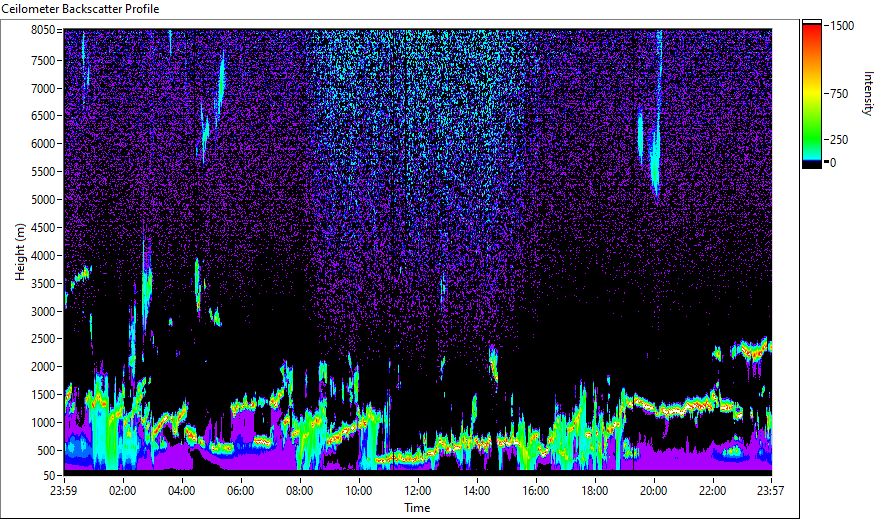Viewport: 878px width, 519px height.
Task: Click the Intensity legend title
Action: pos(868,93)
